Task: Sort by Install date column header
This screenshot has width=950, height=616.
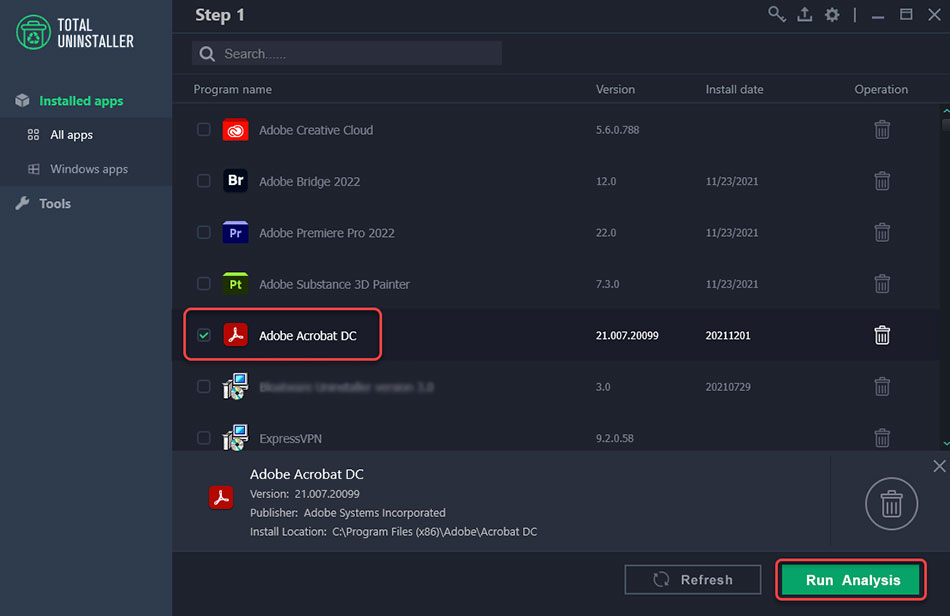Action: [734, 89]
